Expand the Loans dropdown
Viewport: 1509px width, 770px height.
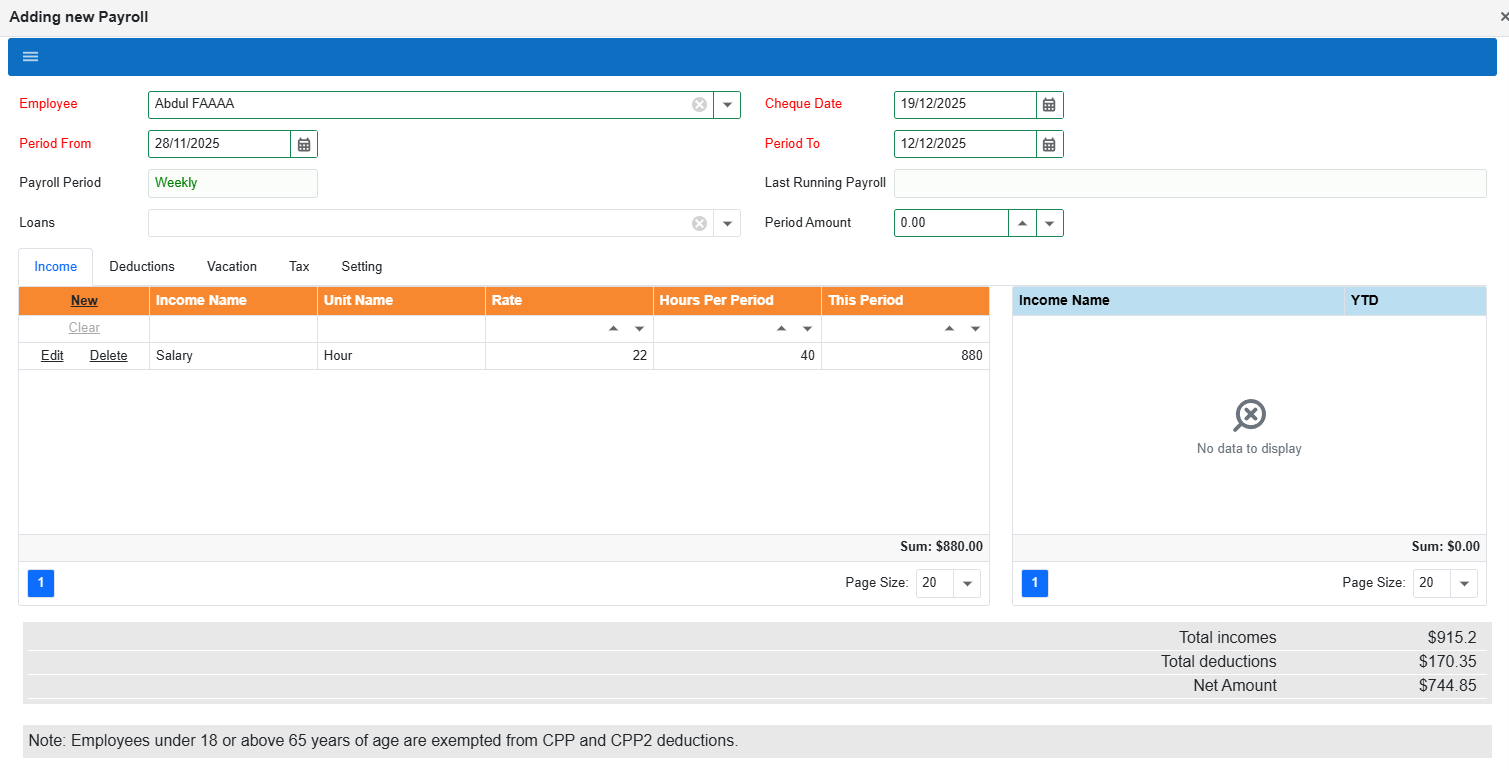tap(727, 223)
